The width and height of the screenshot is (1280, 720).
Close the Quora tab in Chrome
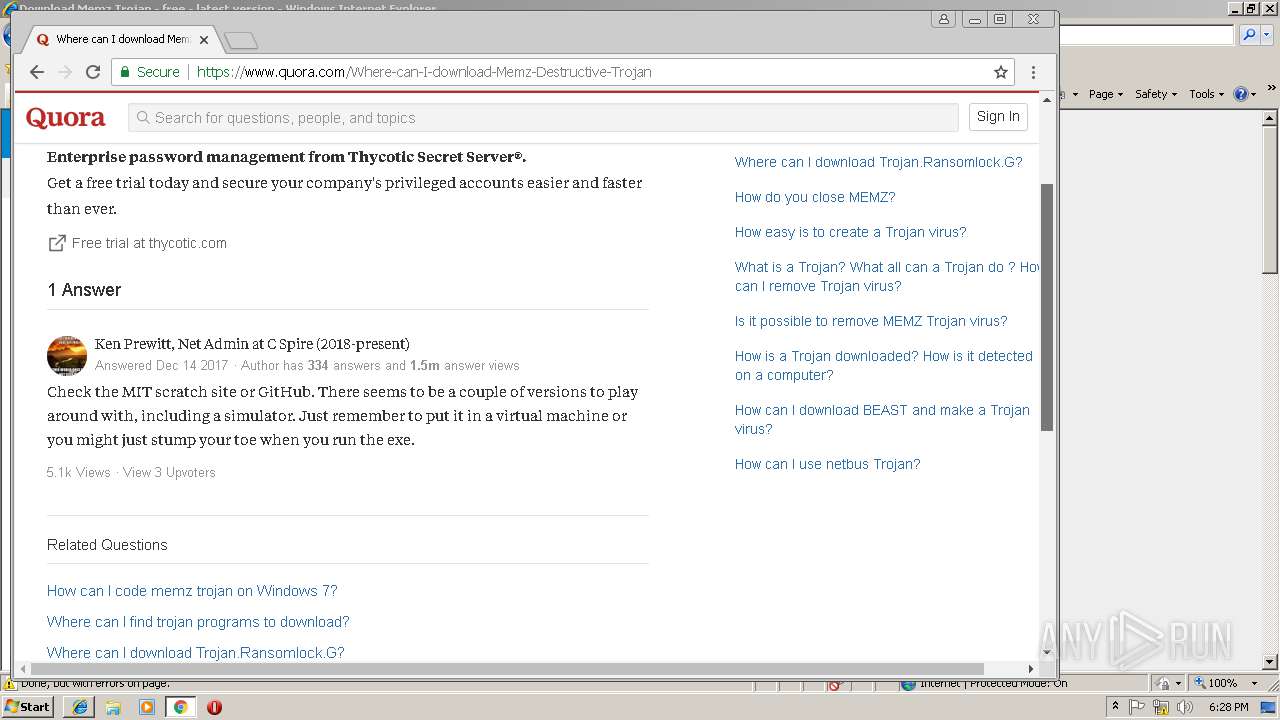coord(204,40)
